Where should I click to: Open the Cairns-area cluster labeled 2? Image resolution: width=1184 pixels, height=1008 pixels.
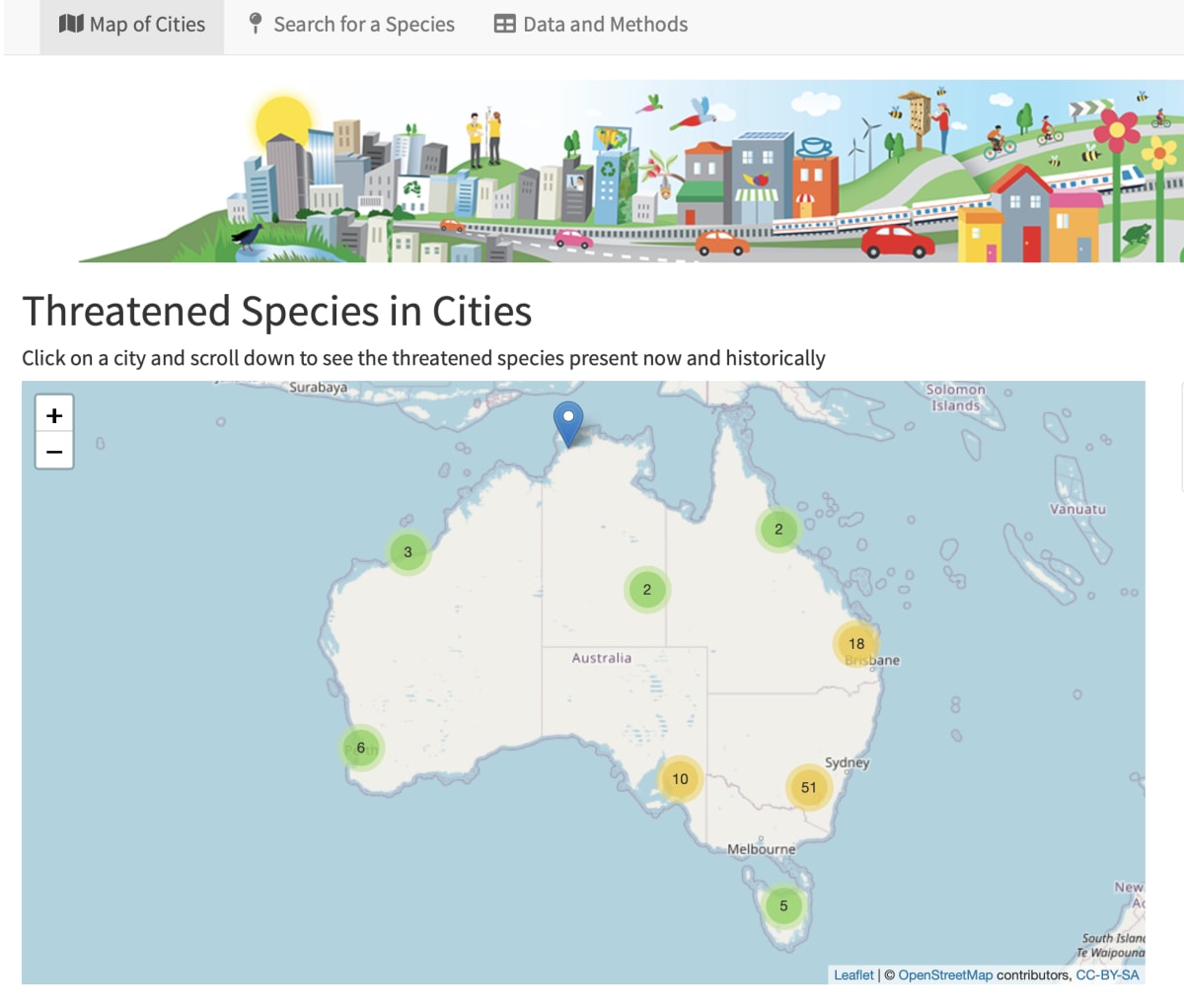click(x=778, y=529)
